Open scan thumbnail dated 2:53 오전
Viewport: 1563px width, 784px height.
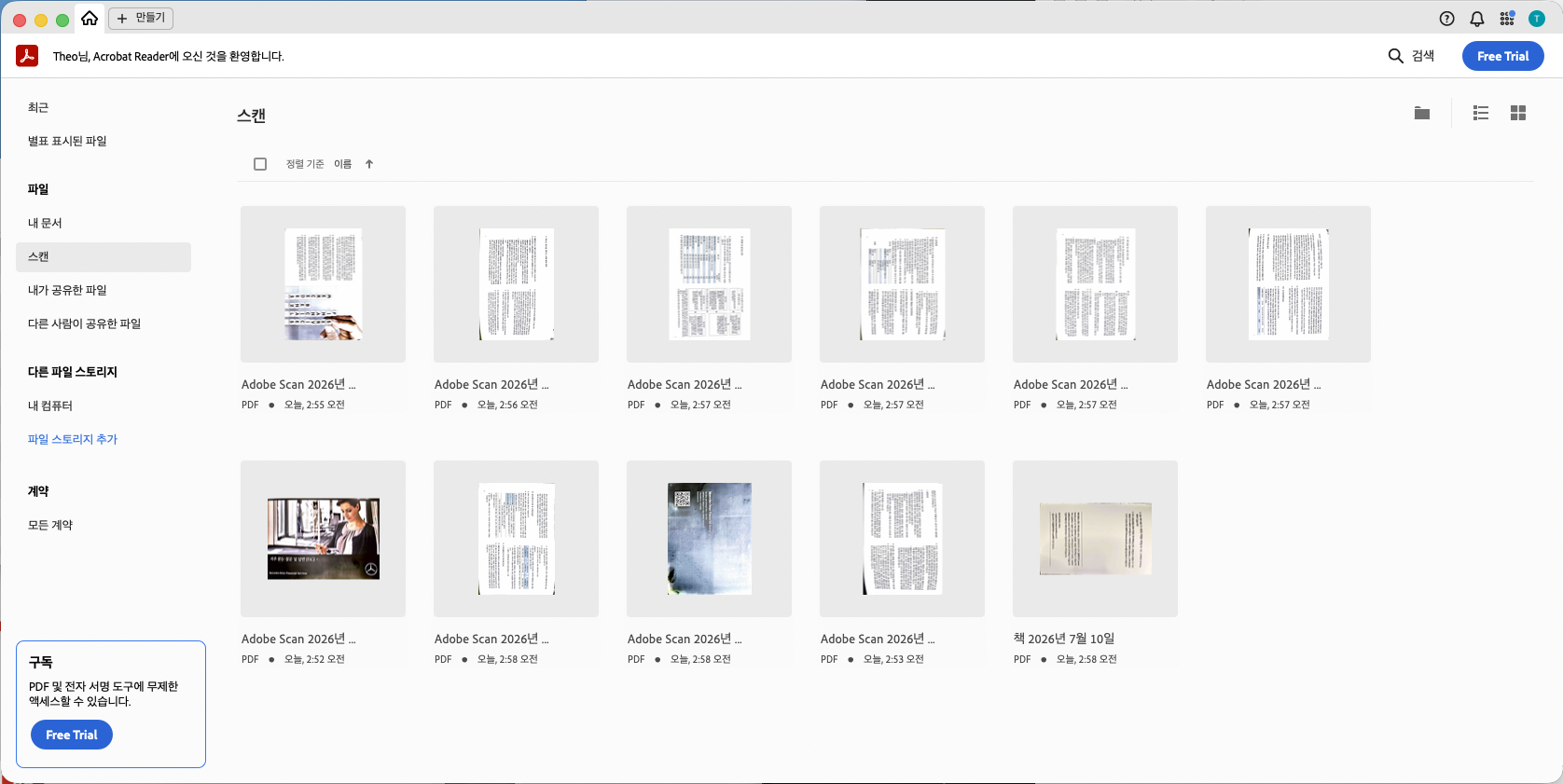902,539
